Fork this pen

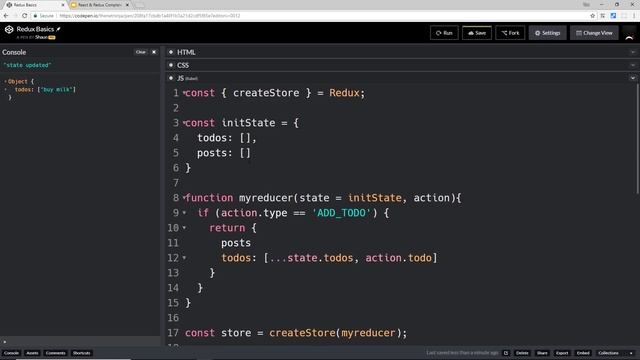coord(510,33)
